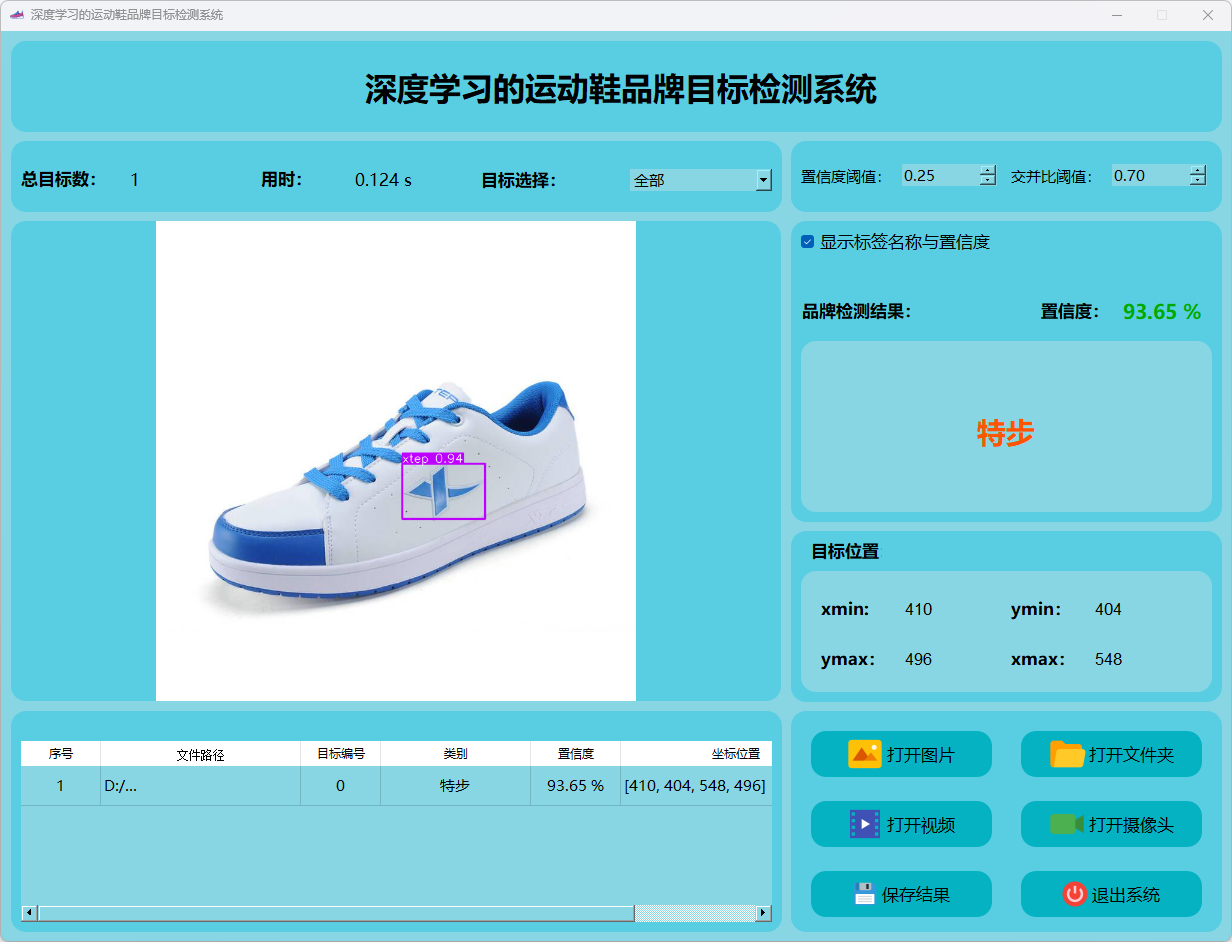Select the D:/... file path cell
Viewport: 1232px width, 942px height.
point(201,786)
